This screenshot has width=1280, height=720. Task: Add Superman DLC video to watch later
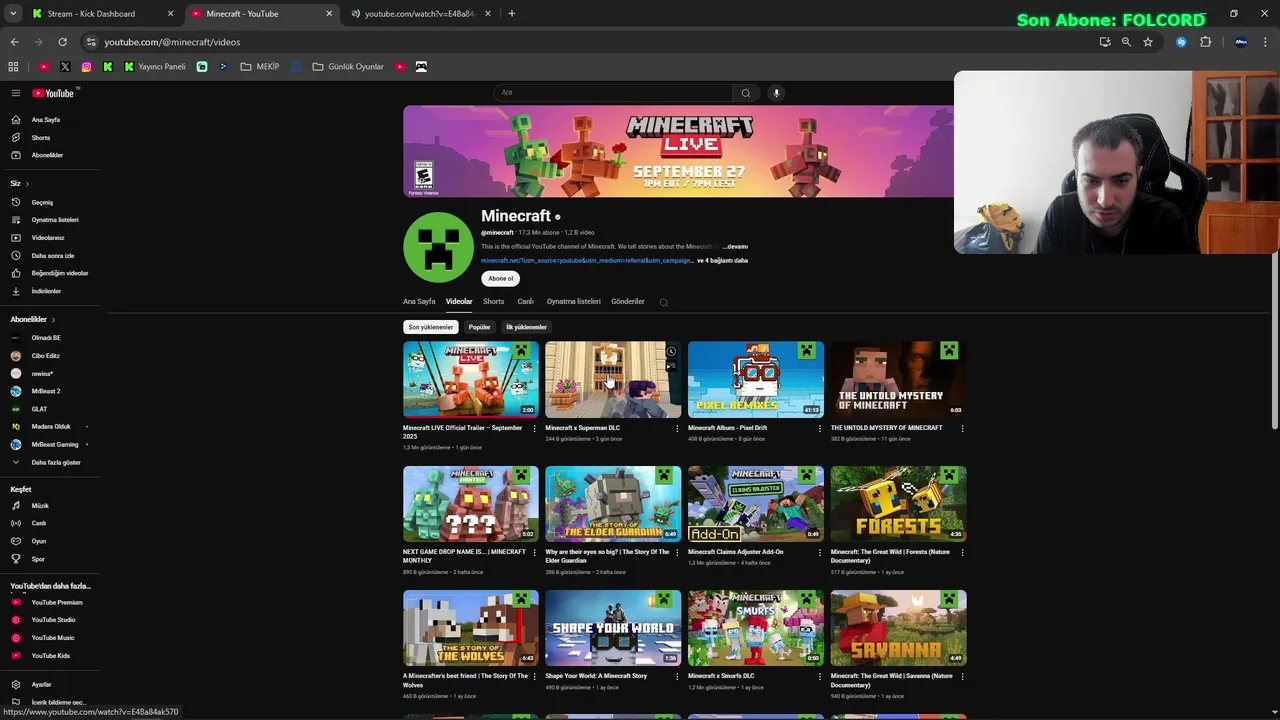pyautogui.click(x=671, y=352)
